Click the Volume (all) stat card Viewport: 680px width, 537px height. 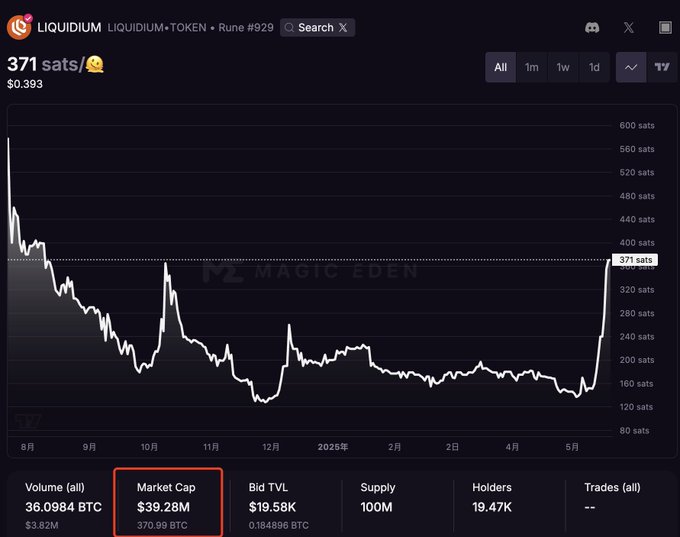click(62, 504)
